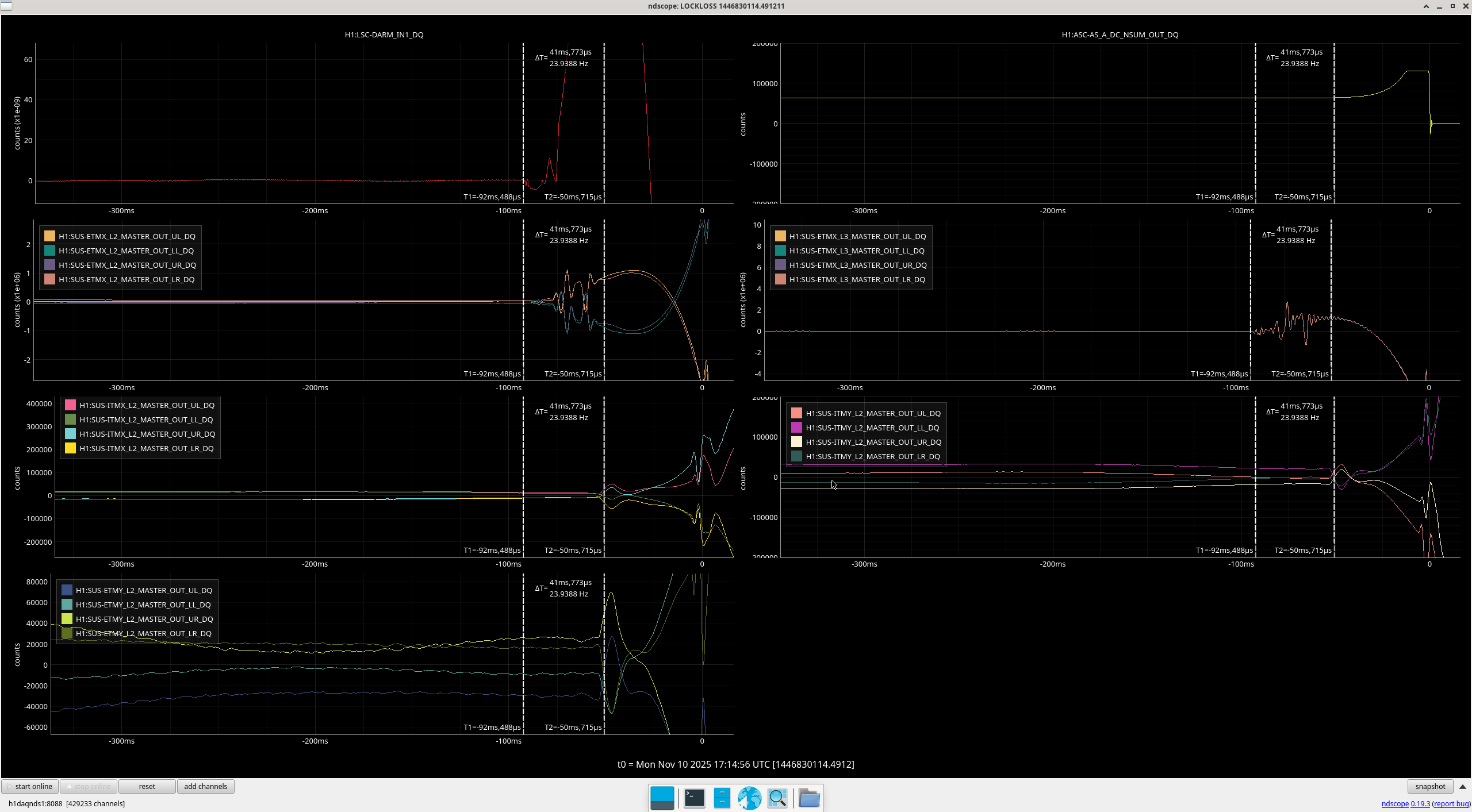Open the file manager cabinet icon
The height and width of the screenshot is (812, 1472).
pyautogui.click(x=722, y=798)
